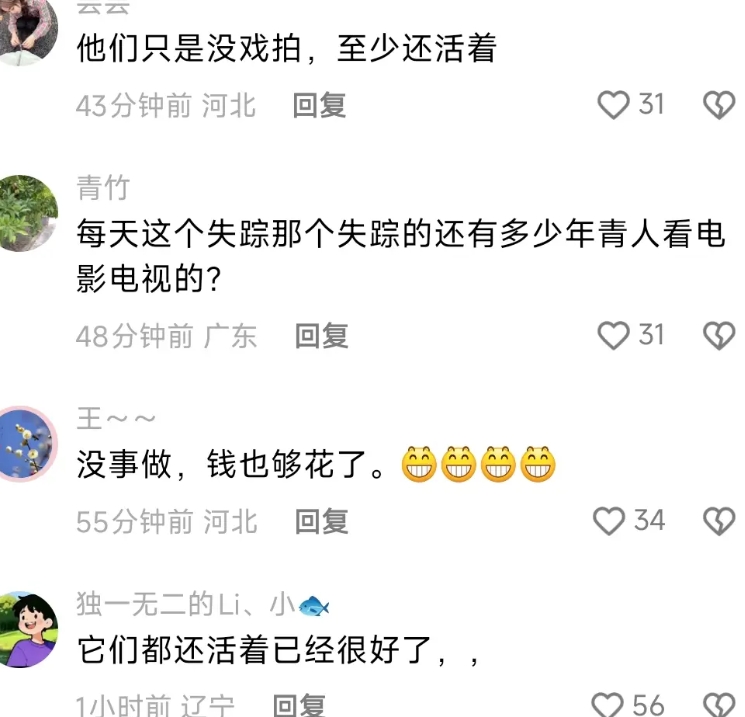This screenshot has height=717, width=745.
Task: Open the top commenter's avatar
Action: (28, 29)
